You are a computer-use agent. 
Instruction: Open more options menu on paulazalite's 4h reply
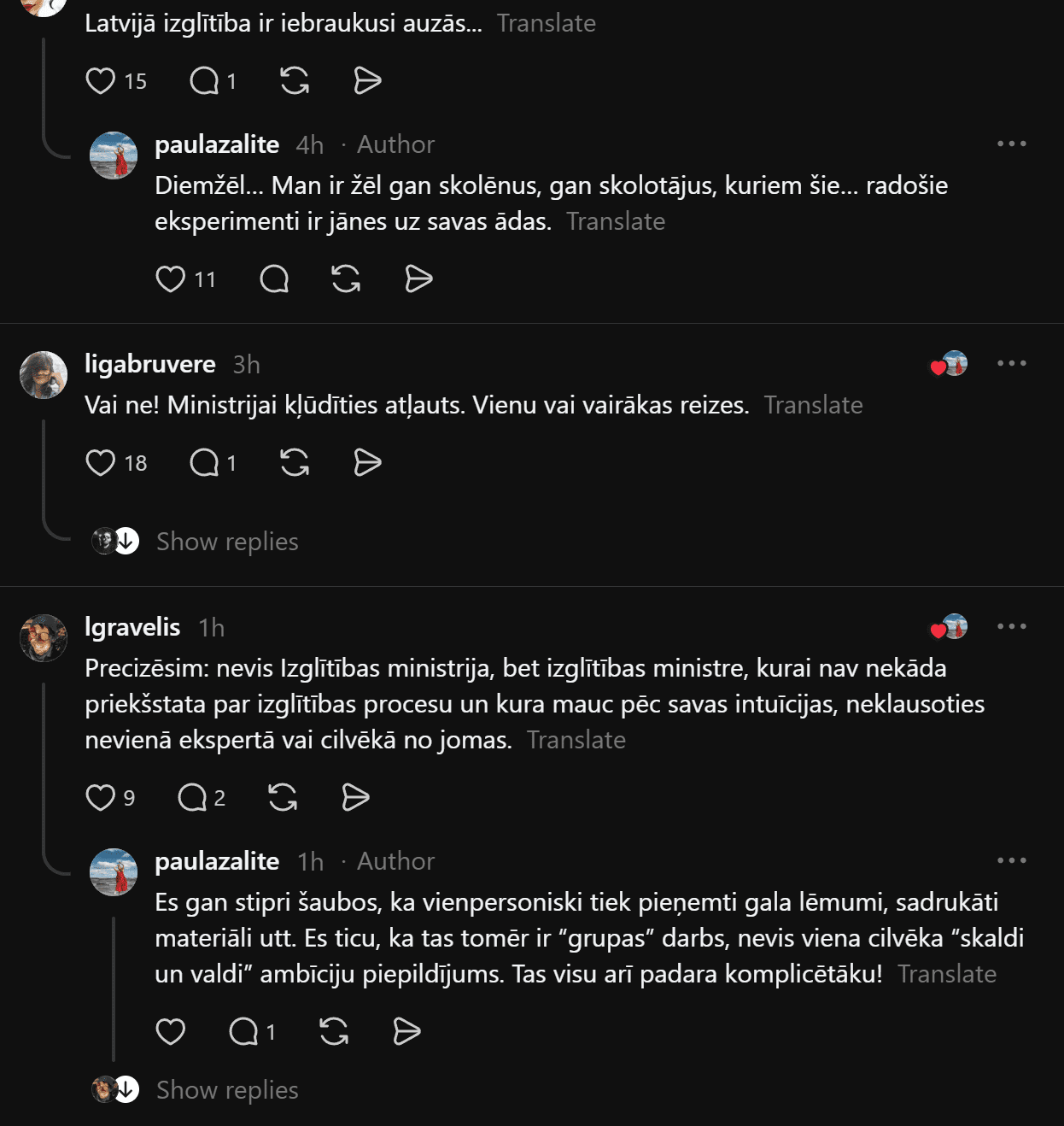(1012, 144)
